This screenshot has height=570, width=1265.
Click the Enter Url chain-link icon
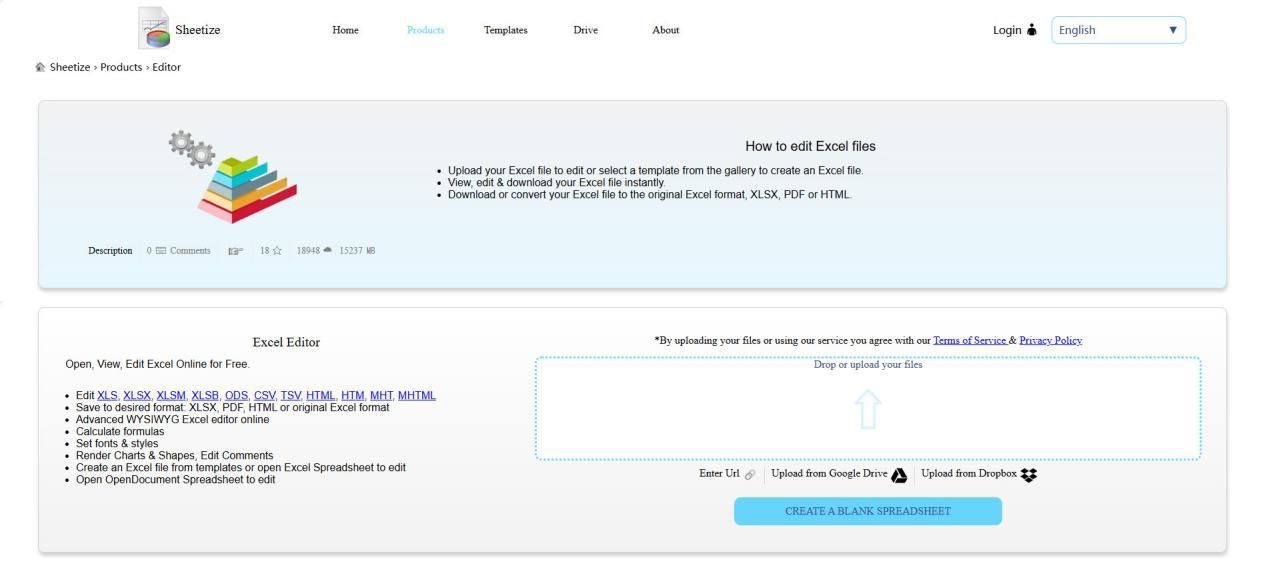pyautogui.click(x=750, y=475)
